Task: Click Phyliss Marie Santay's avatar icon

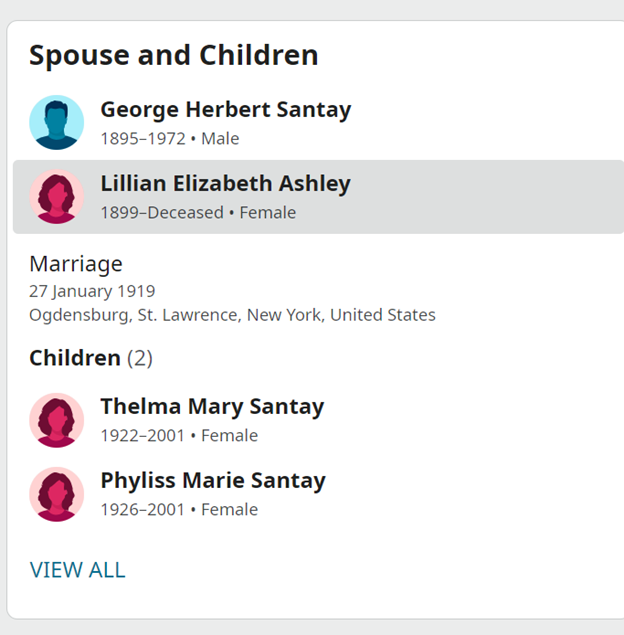Action: point(56,494)
